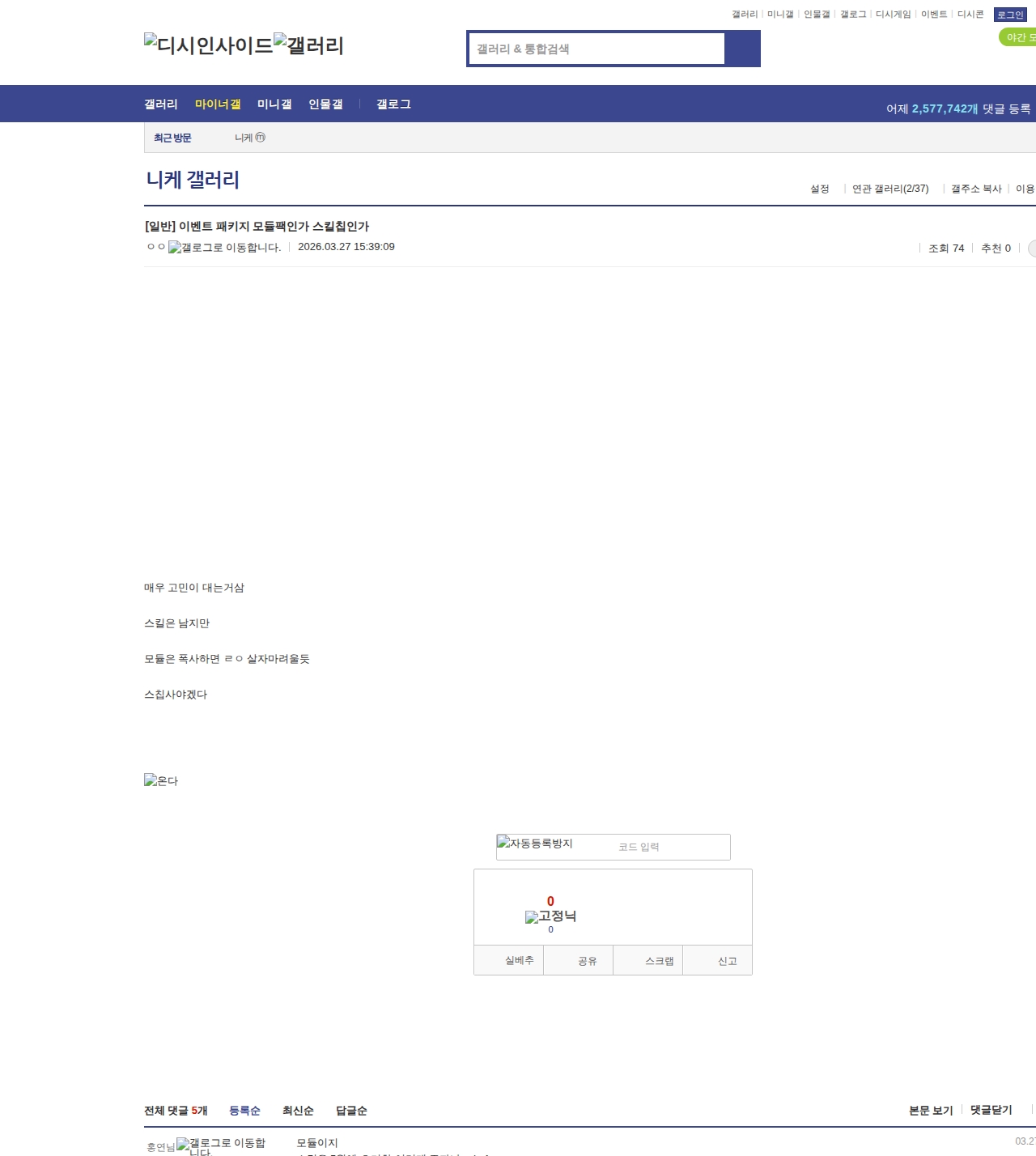Open 갤로그 in the blue navigation bar

coord(393,104)
